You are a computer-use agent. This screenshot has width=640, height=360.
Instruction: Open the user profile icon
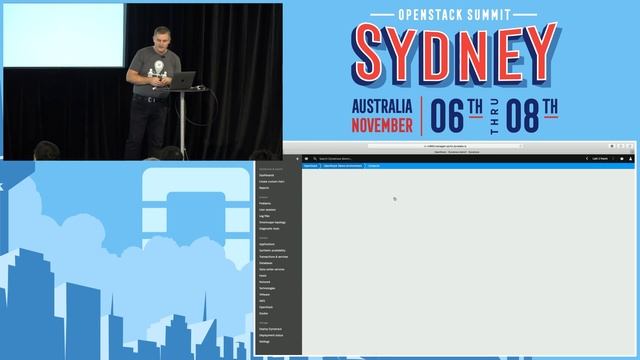pyautogui.click(x=631, y=159)
